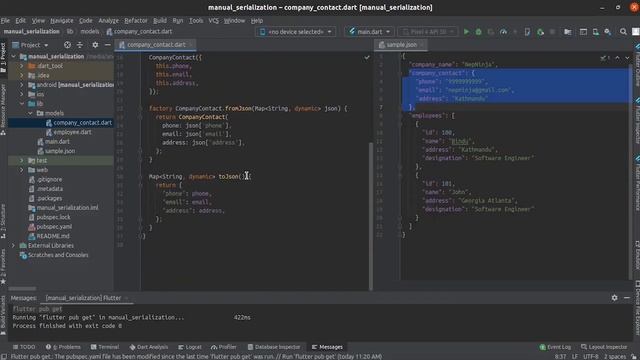Expand the test folder

pyautogui.click(x=22, y=160)
